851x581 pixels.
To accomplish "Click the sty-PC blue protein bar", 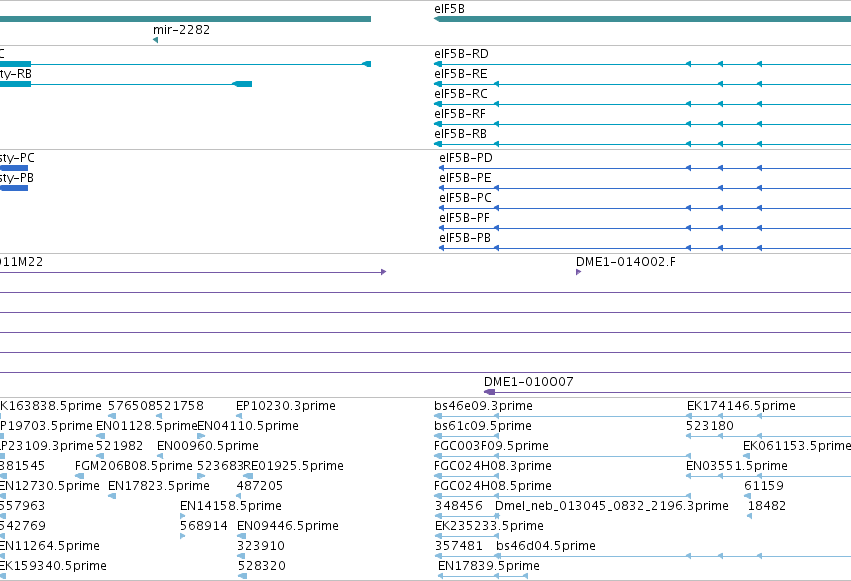I will (14, 168).
